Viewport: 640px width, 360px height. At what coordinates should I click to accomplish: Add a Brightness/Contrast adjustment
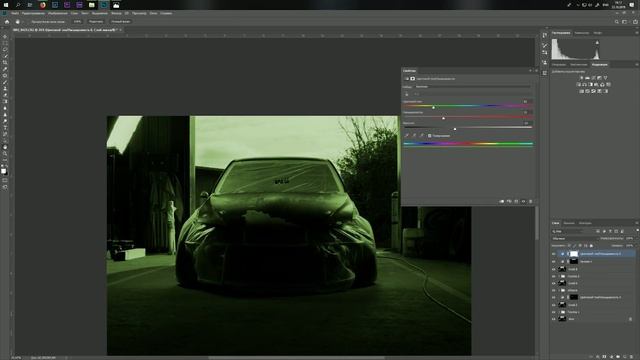(582, 78)
